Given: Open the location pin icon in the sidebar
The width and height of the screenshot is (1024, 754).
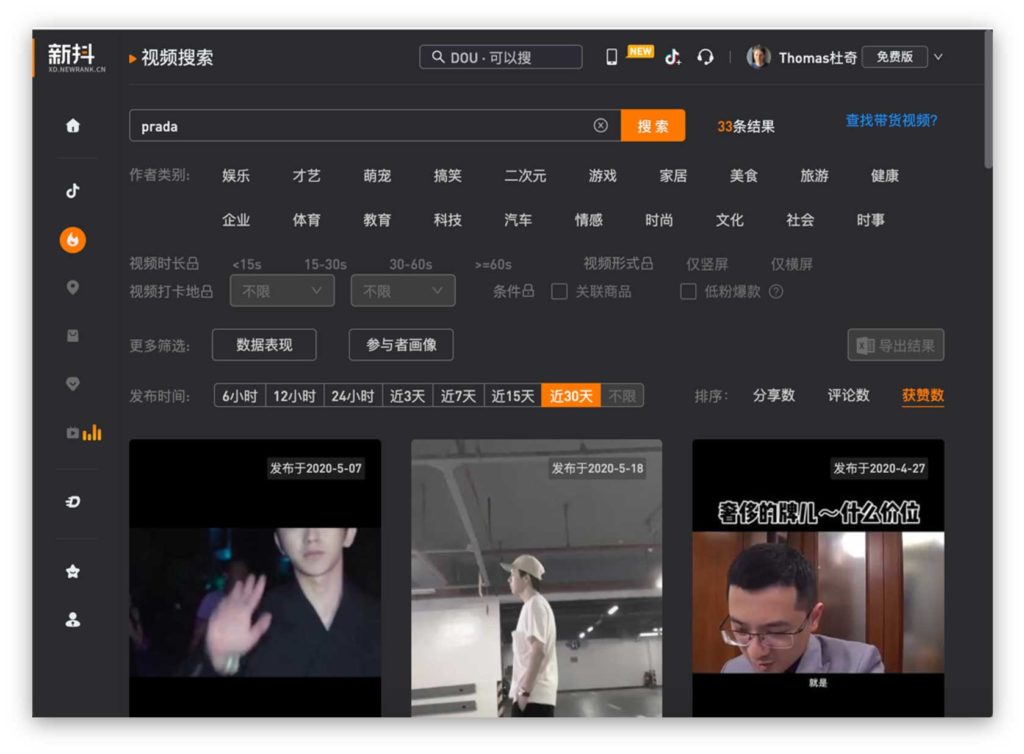Looking at the screenshot, I should 72,287.
